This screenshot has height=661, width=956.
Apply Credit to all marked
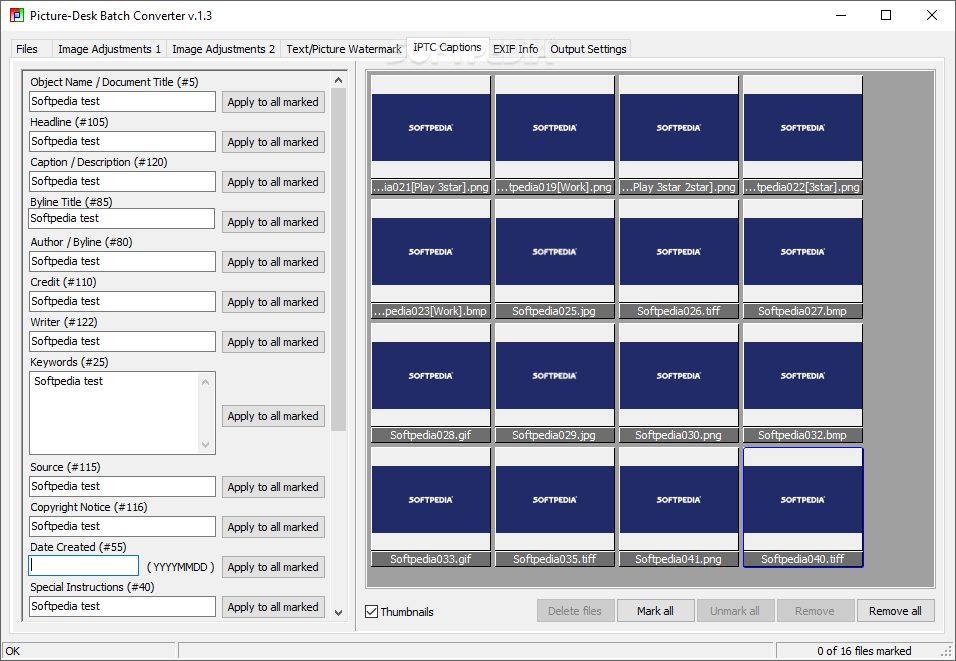point(273,302)
